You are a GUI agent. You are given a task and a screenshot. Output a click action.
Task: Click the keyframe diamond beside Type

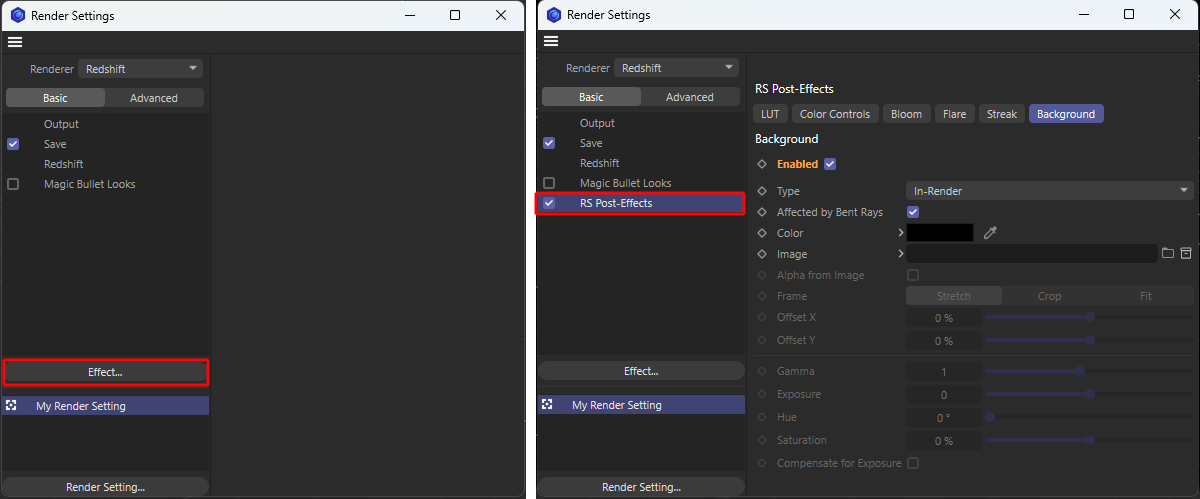[762, 191]
